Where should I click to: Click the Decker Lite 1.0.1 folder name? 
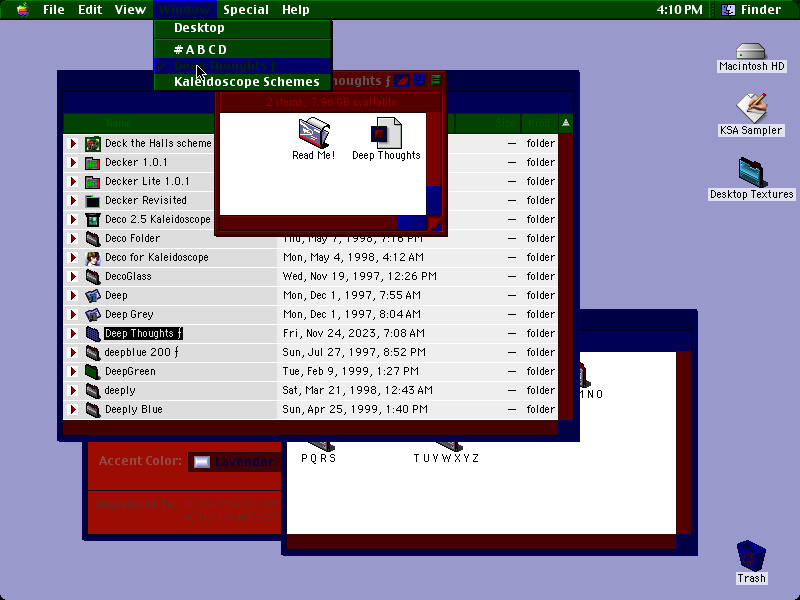click(147, 182)
